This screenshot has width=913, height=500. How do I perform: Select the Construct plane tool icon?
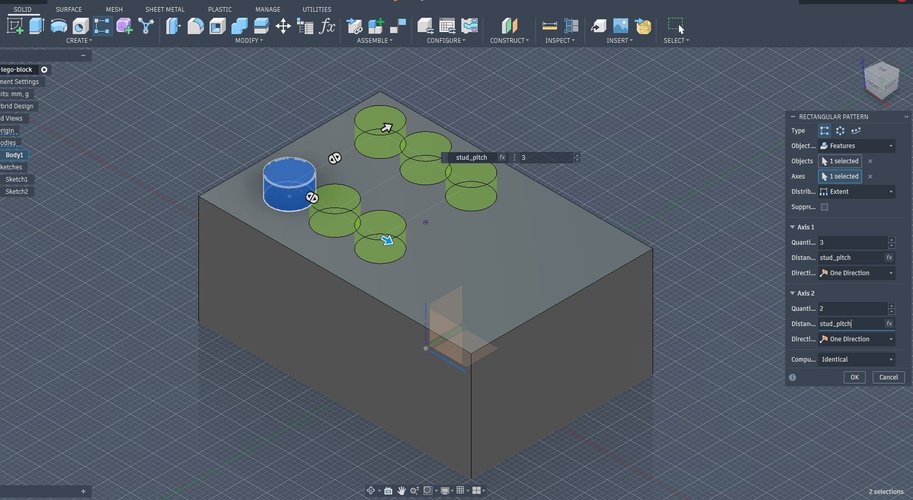coord(509,26)
